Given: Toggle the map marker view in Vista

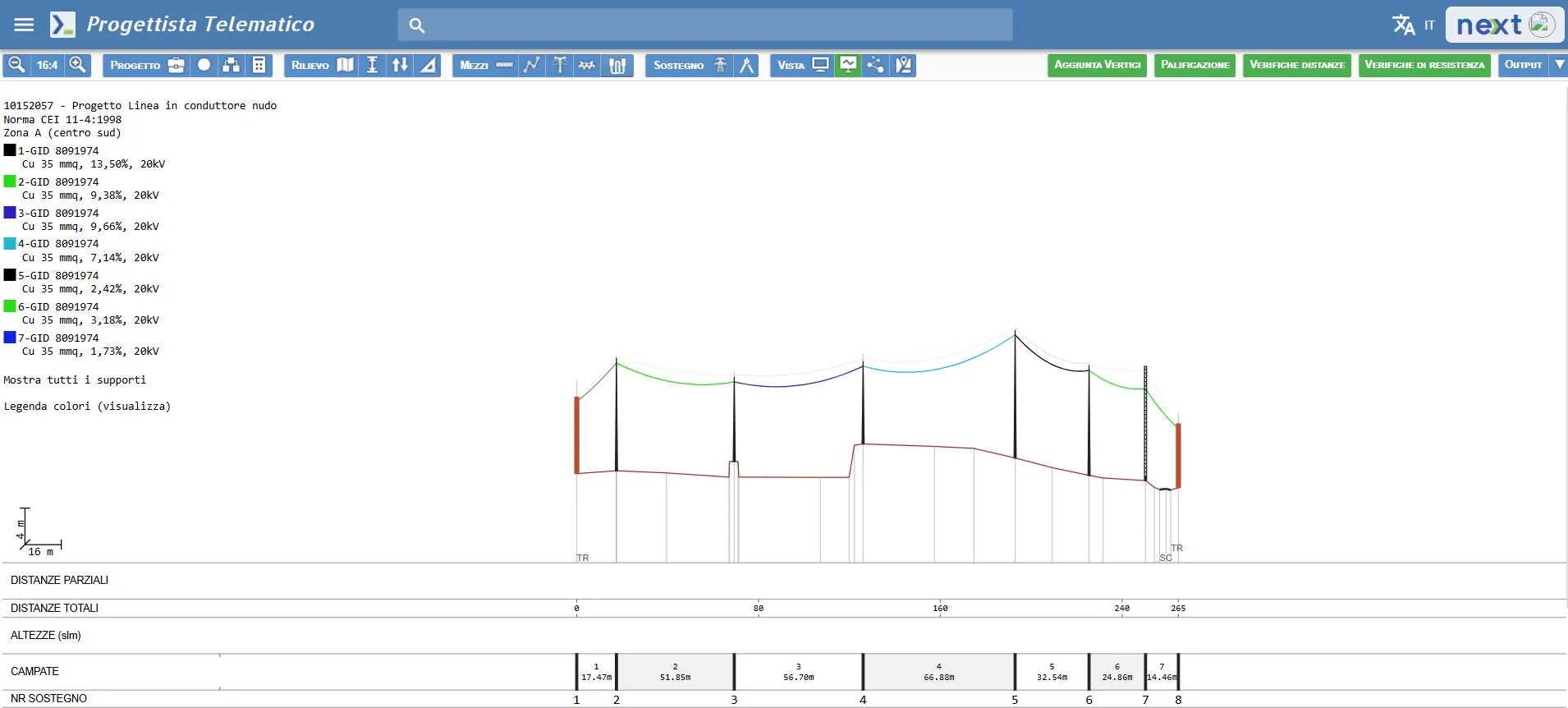Looking at the screenshot, I should pyautogui.click(x=904, y=65).
